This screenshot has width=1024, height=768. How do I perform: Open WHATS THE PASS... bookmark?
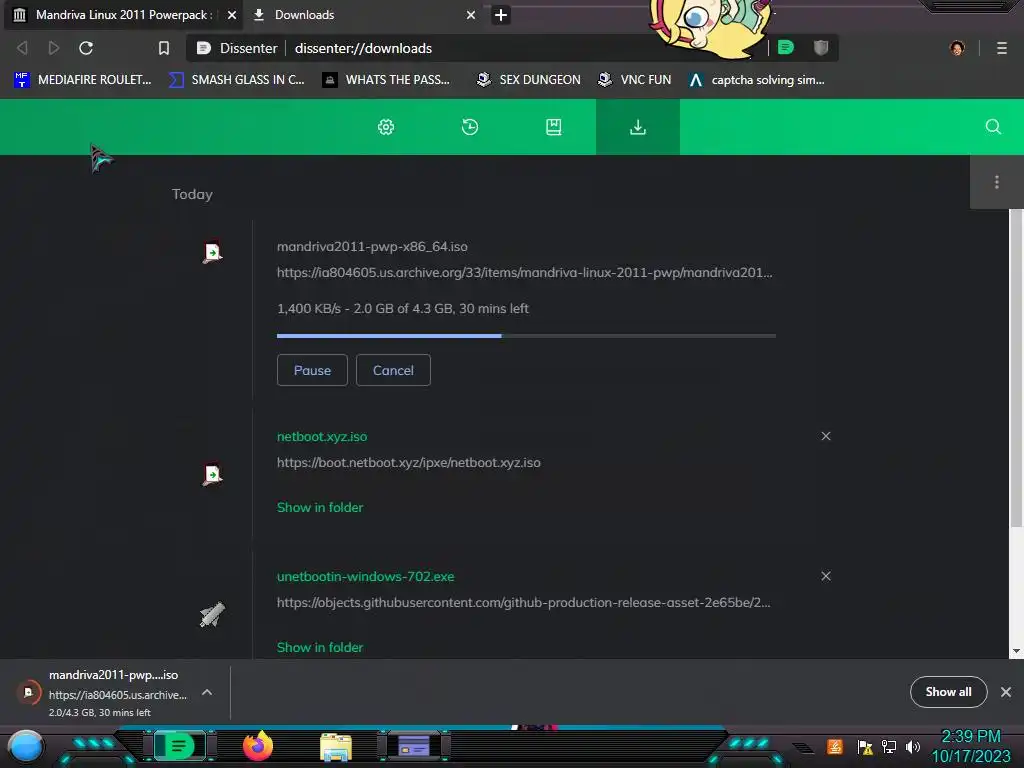tap(387, 80)
